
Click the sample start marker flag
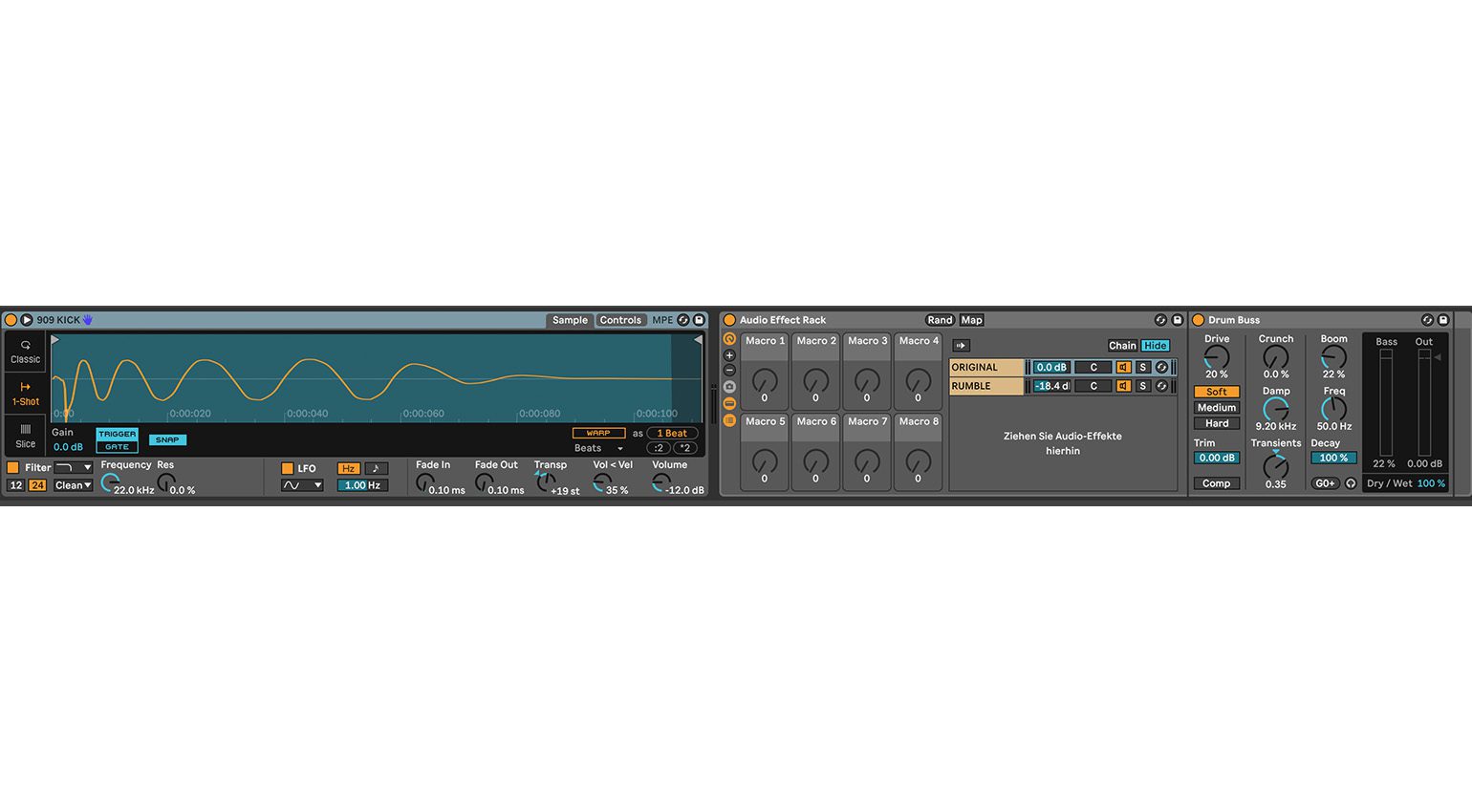pyautogui.click(x=55, y=340)
